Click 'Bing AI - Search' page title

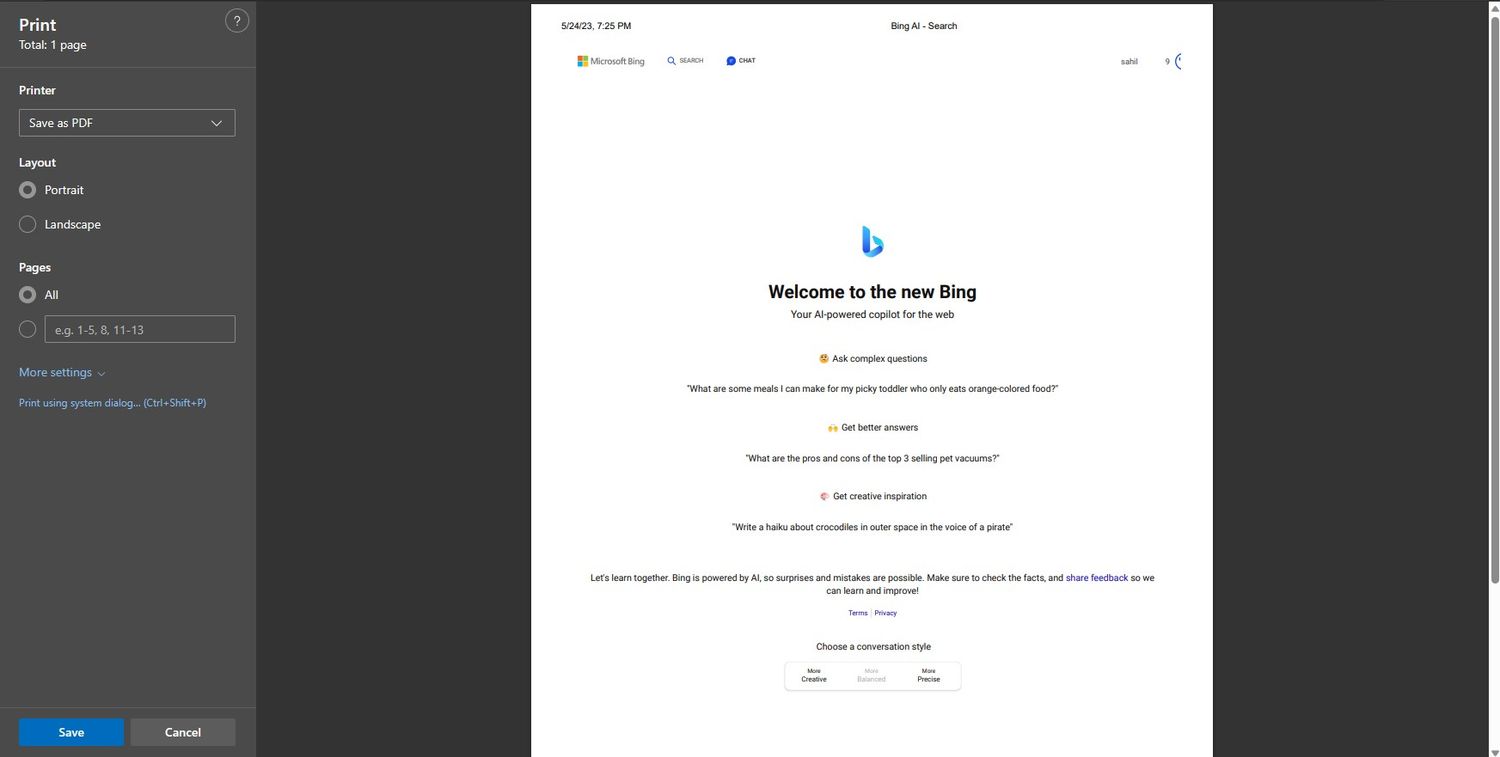point(924,26)
